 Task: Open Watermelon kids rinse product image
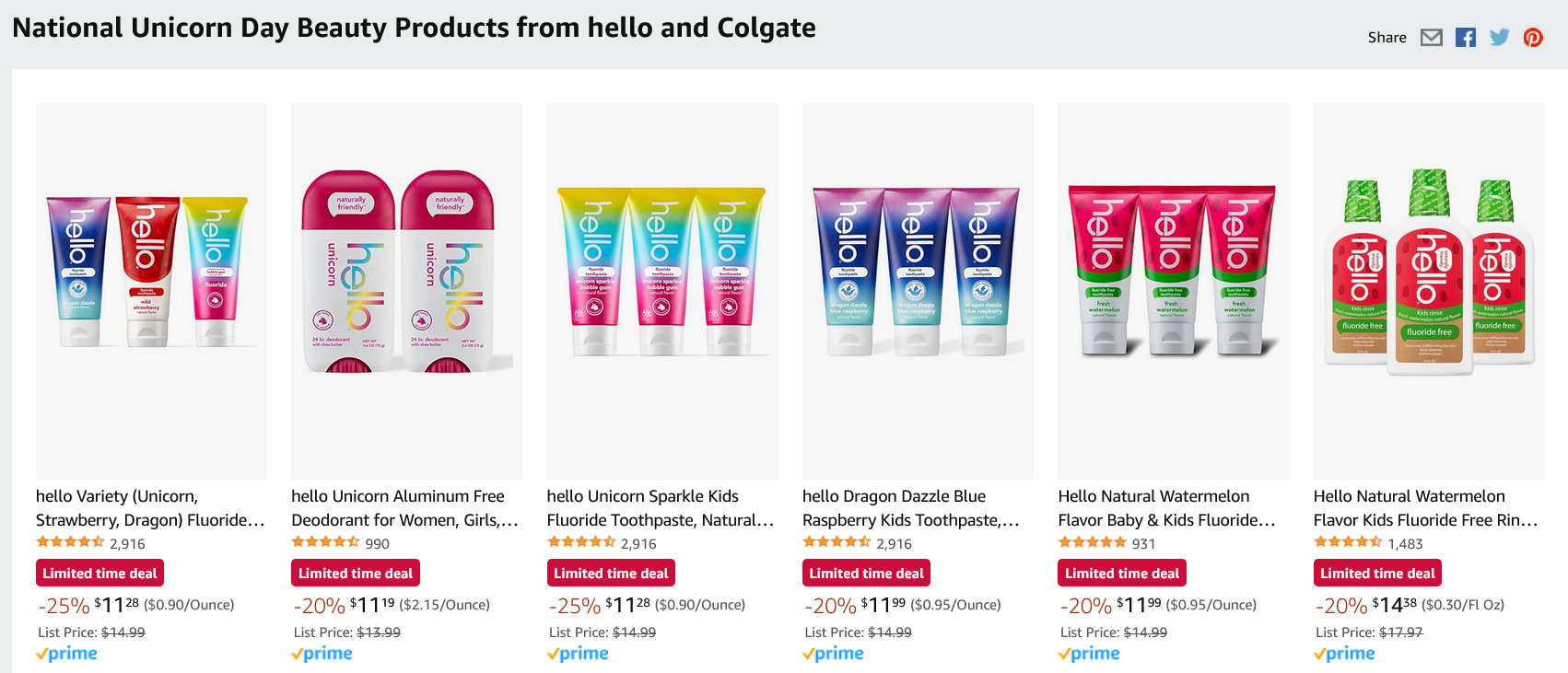pyautogui.click(x=1429, y=290)
